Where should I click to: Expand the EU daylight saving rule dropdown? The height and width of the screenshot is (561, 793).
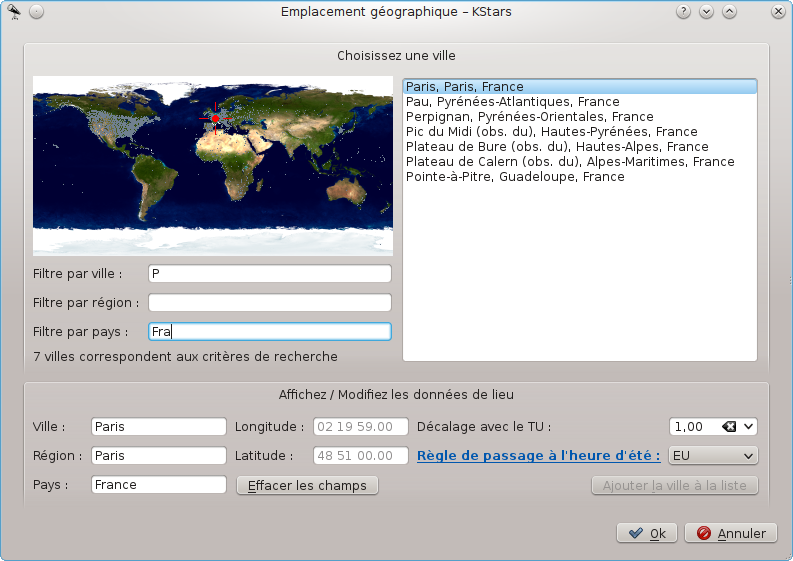(x=712, y=456)
